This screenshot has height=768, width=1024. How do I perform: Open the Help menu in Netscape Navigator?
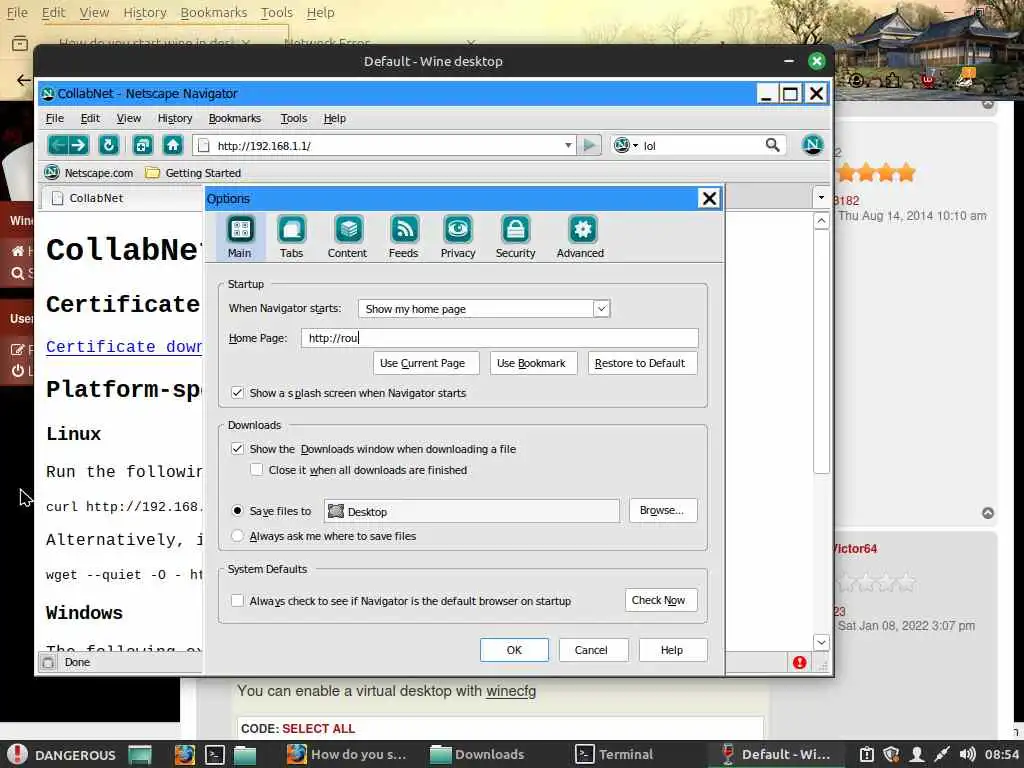(x=334, y=118)
